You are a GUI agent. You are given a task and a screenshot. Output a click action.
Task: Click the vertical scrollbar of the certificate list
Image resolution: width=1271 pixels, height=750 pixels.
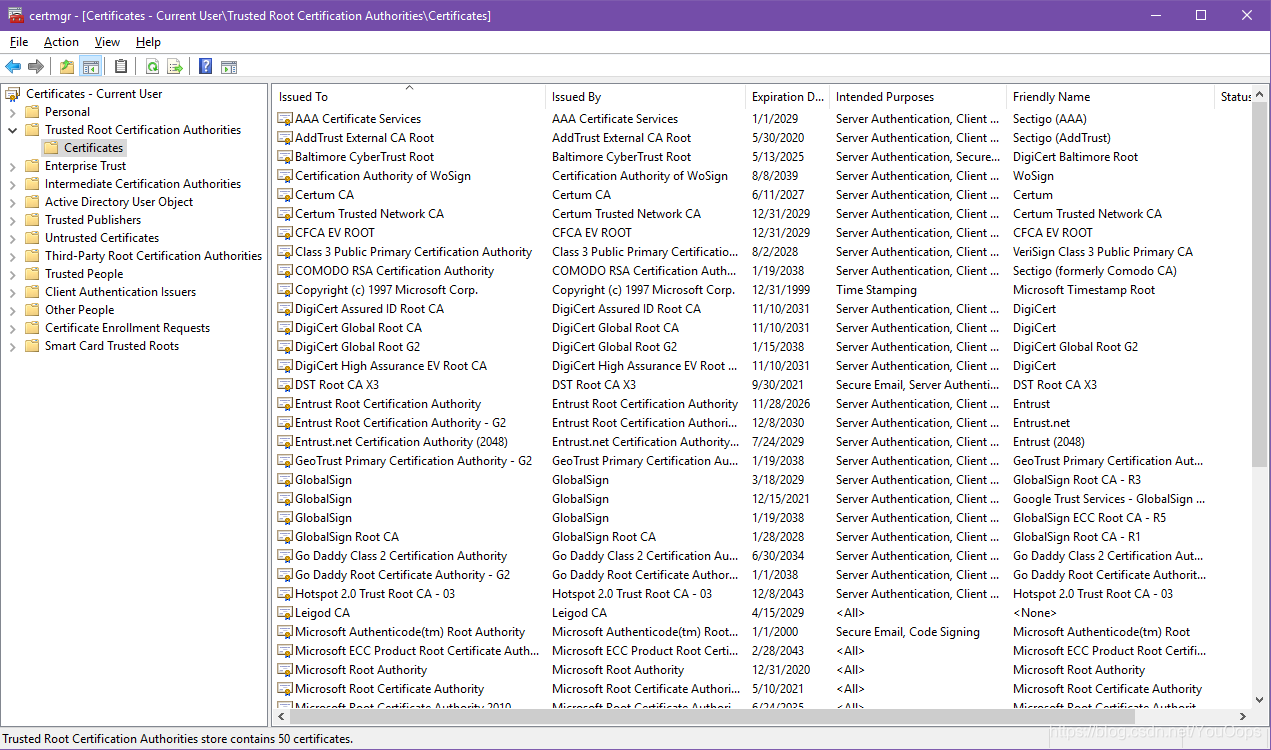click(x=1261, y=285)
